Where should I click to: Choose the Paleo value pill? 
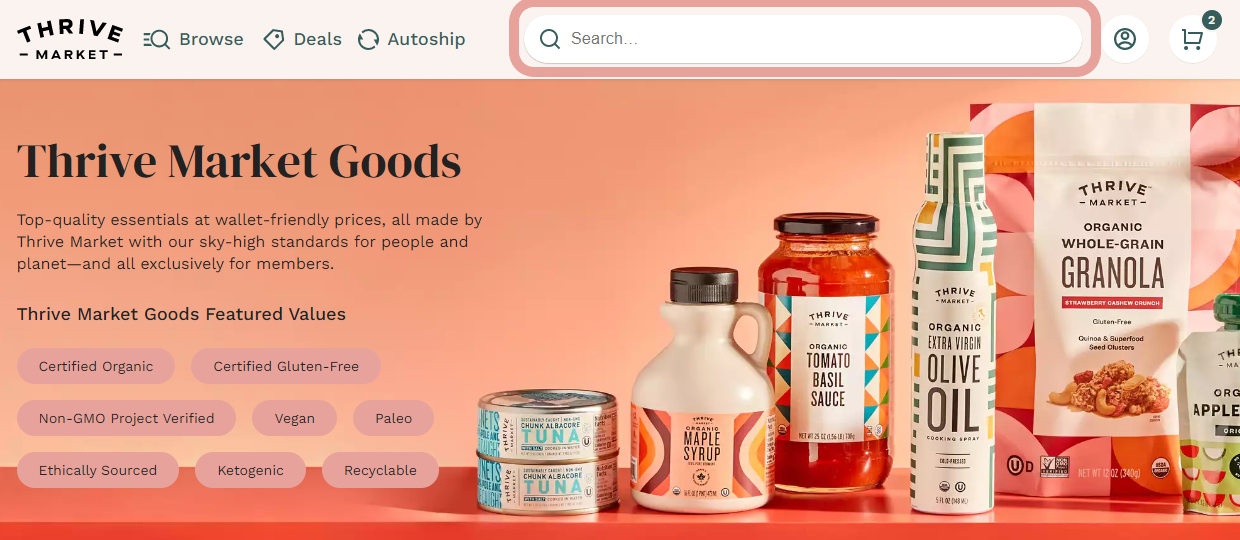tap(394, 418)
